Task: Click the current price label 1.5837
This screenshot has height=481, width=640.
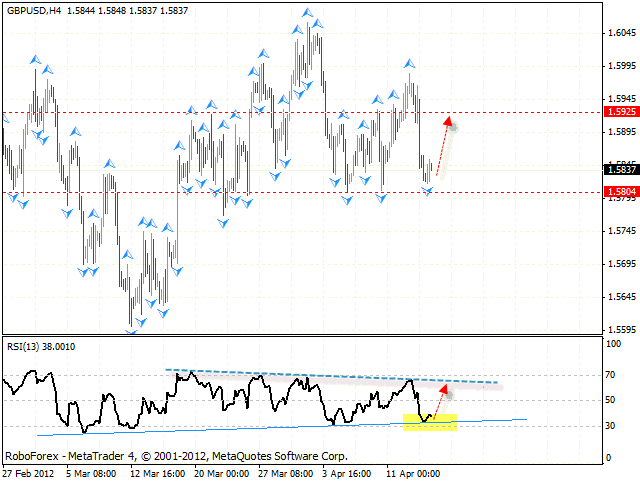Action: click(x=622, y=170)
